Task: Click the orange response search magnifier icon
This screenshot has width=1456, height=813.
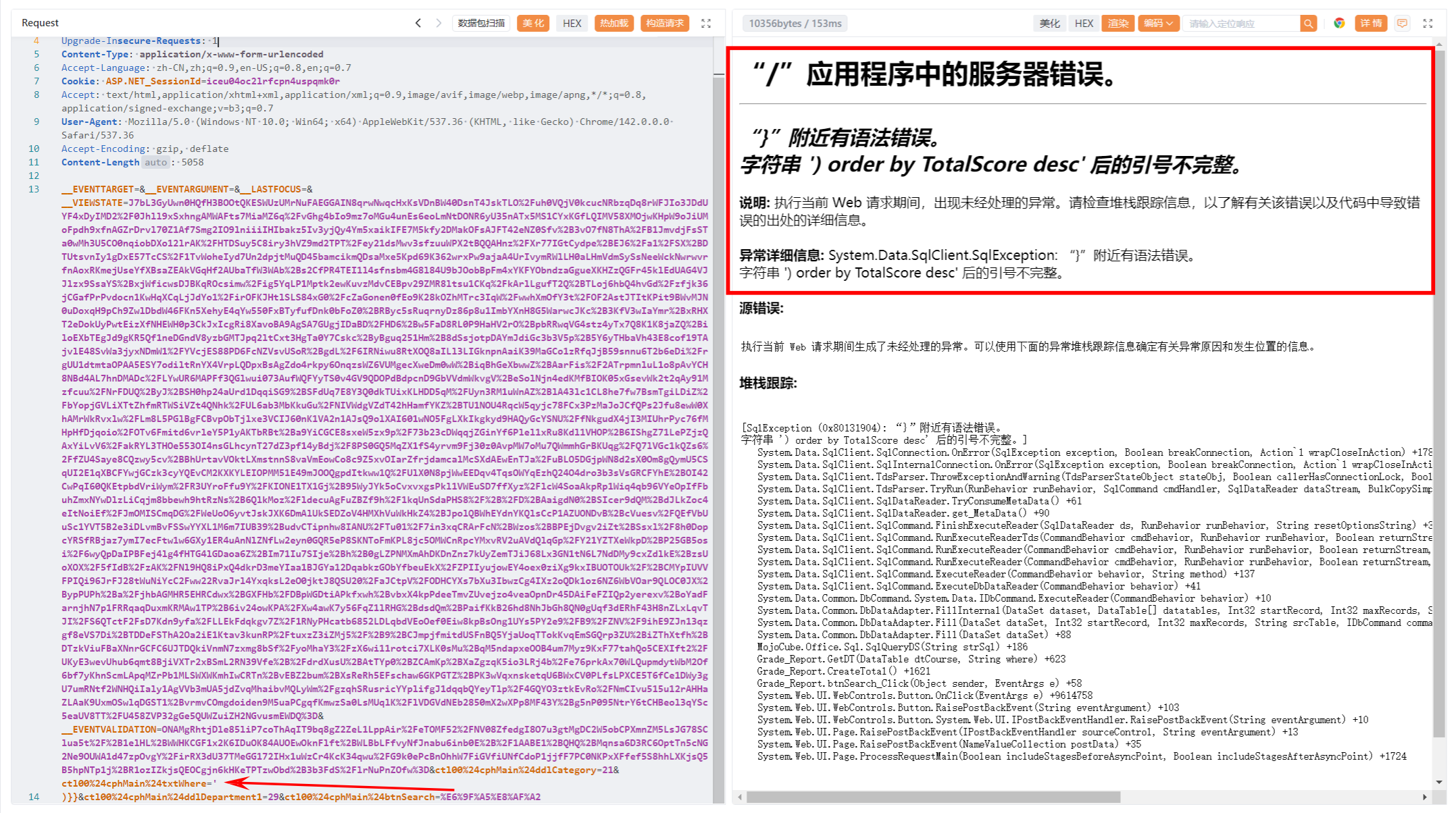Action: tap(1309, 24)
